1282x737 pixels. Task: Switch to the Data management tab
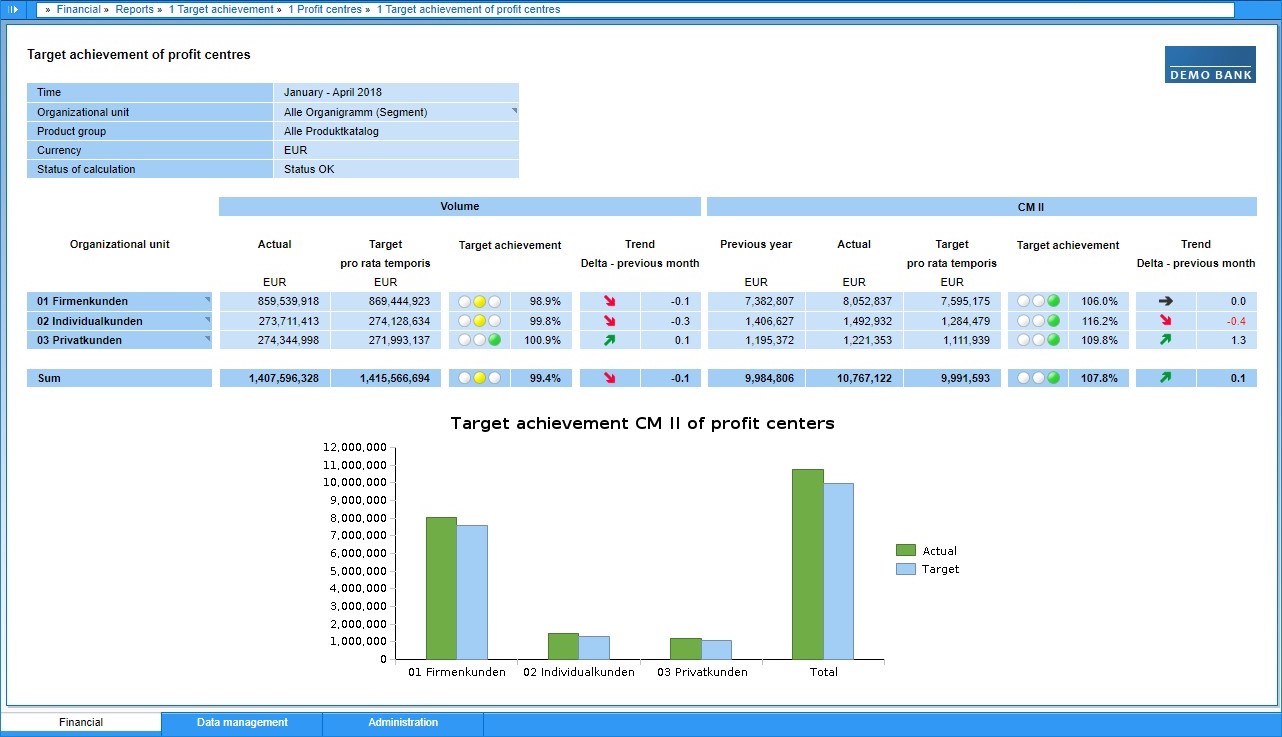click(242, 722)
